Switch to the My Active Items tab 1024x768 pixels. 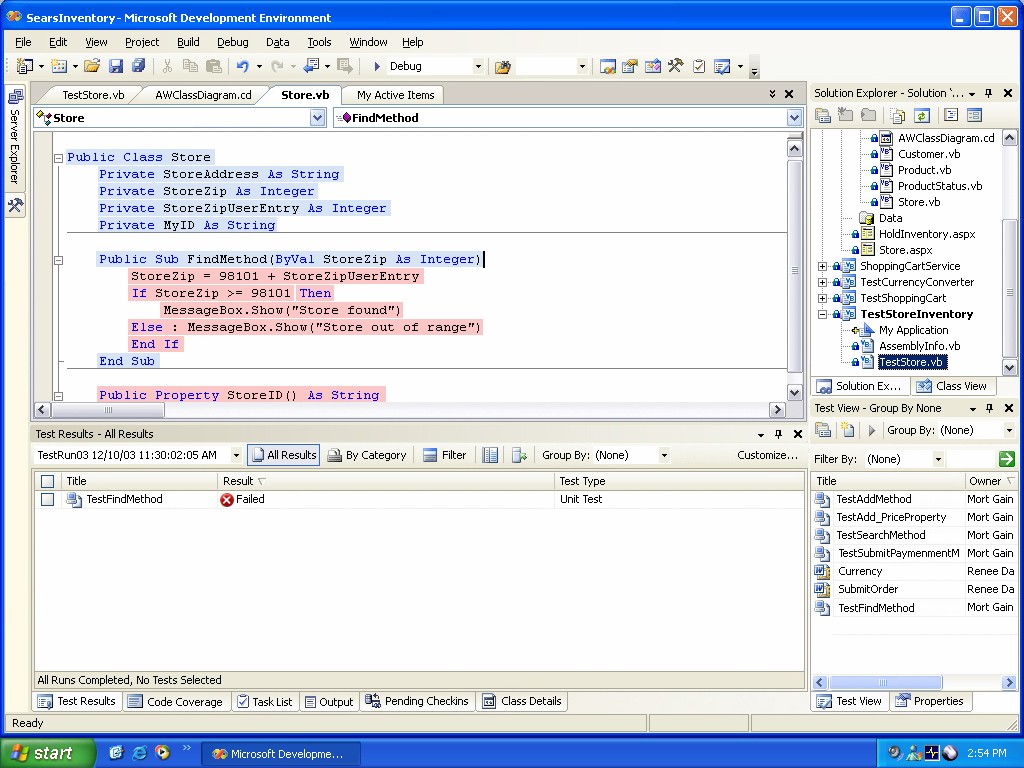pos(395,95)
